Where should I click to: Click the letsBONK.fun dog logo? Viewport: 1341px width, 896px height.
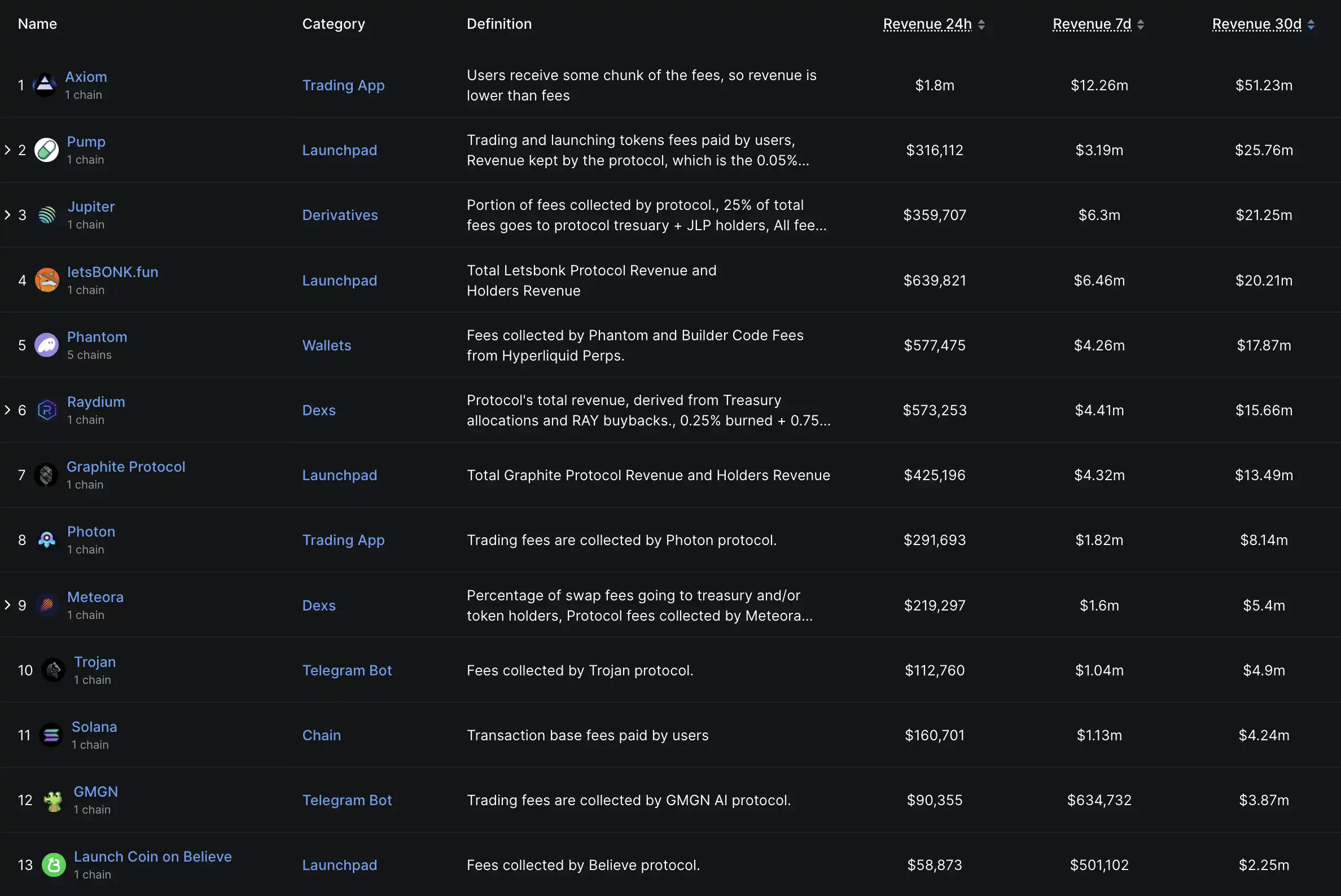coord(47,280)
